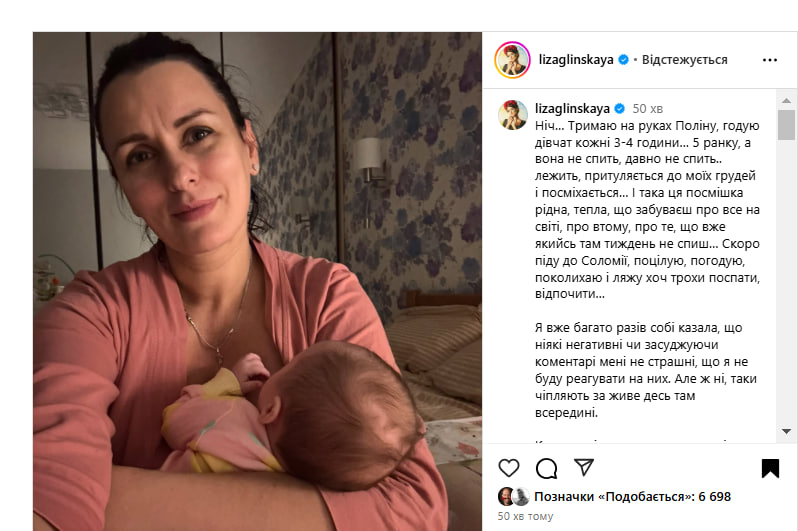Image resolution: width=798 pixels, height=531 pixels.
Task: Like the post with the heart icon
Action: tap(508, 468)
